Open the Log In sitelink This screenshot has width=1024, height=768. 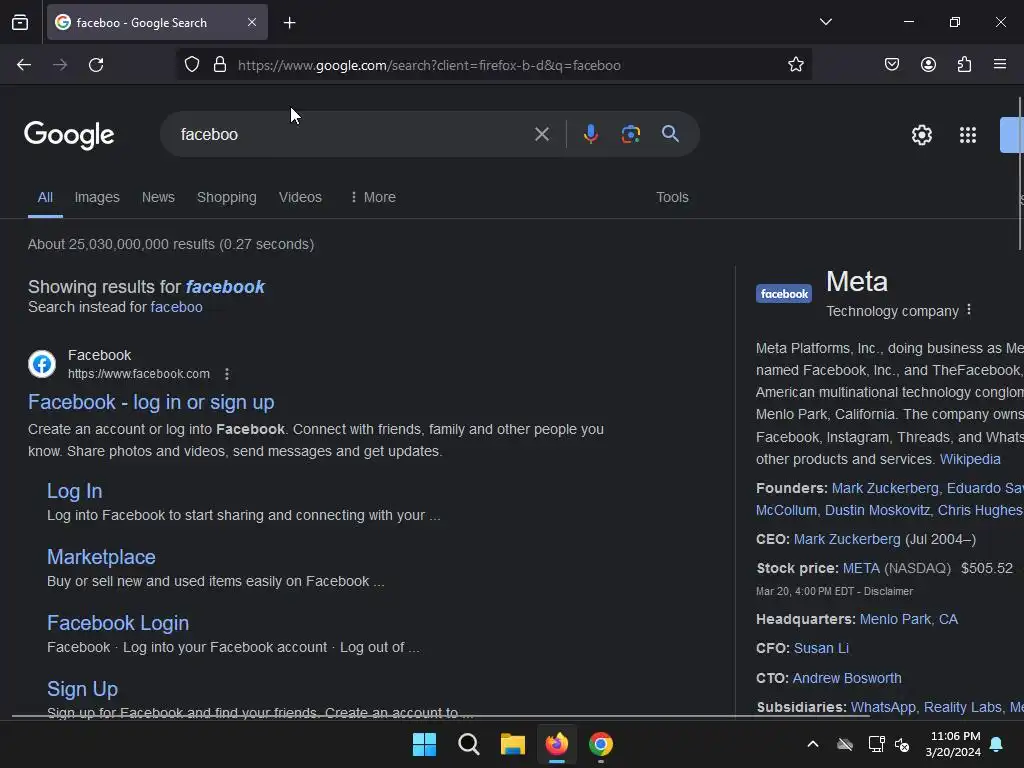(x=74, y=491)
